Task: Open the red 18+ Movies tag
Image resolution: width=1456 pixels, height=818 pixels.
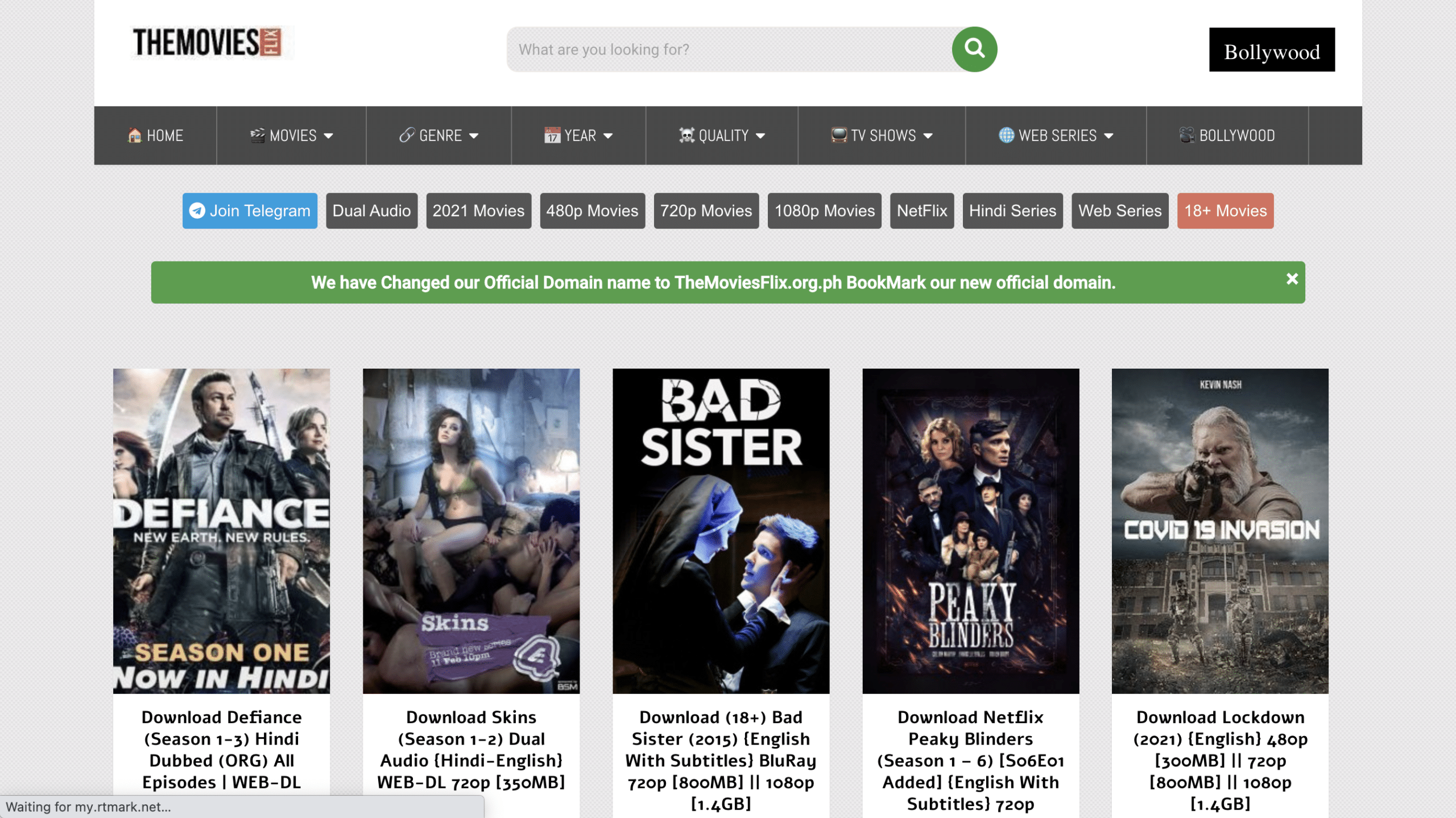Action: point(1225,211)
